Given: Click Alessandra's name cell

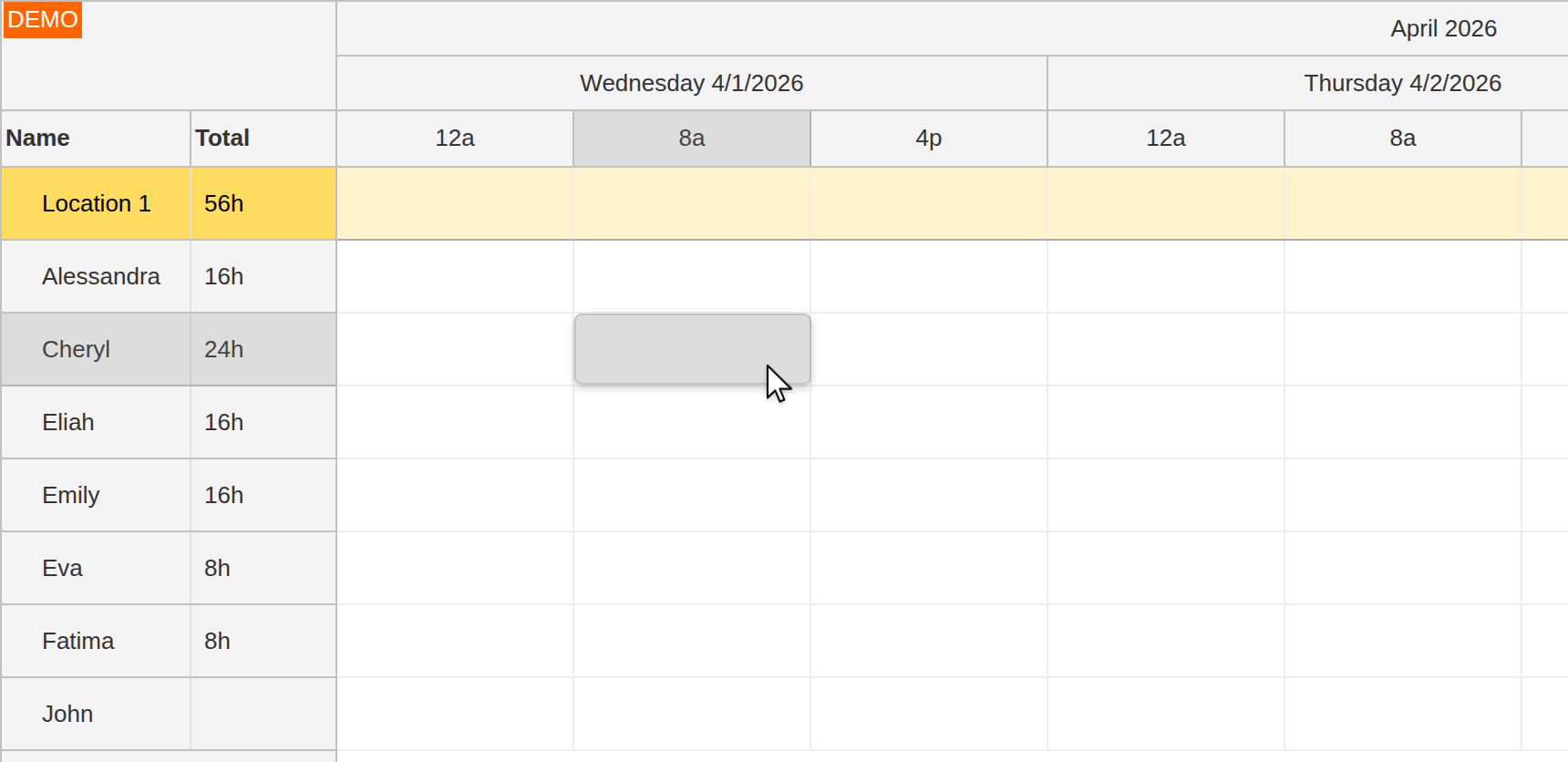Looking at the screenshot, I should coord(100,276).
